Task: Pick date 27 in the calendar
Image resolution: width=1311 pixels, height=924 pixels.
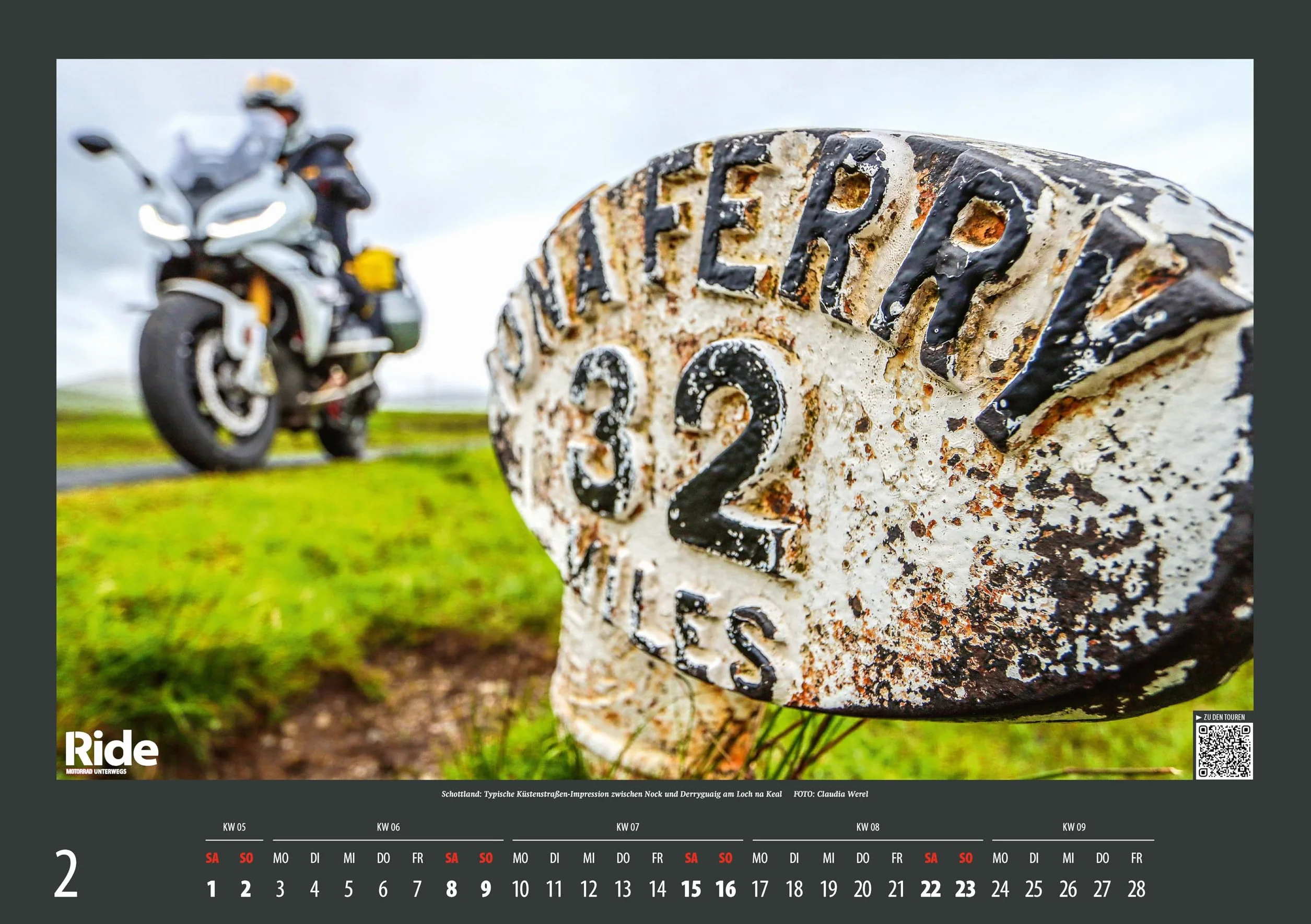Action: [1103, 889]
